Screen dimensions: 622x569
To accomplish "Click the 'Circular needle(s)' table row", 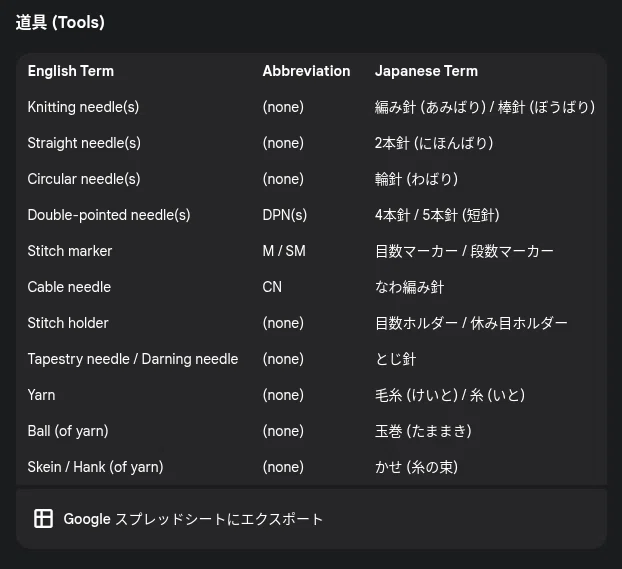I will [x=311, y=179].
